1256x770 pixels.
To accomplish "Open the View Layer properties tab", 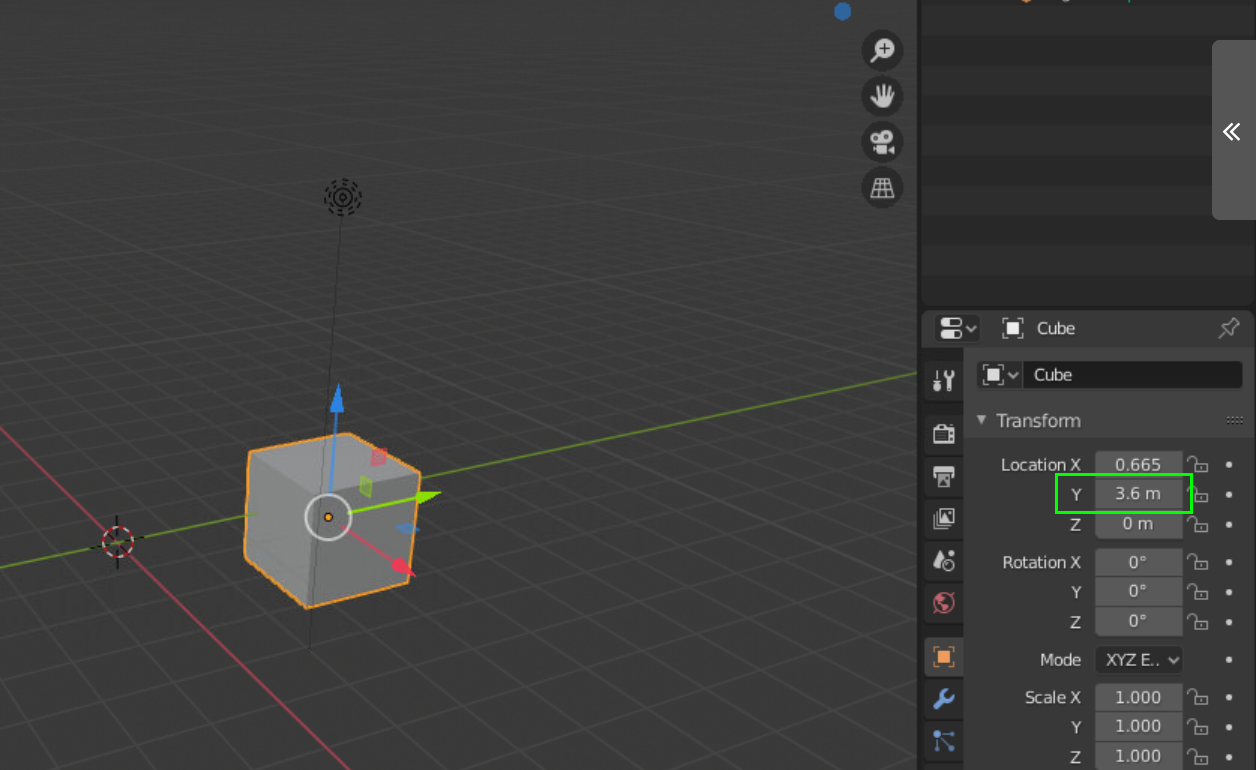I will pos(943,519).
